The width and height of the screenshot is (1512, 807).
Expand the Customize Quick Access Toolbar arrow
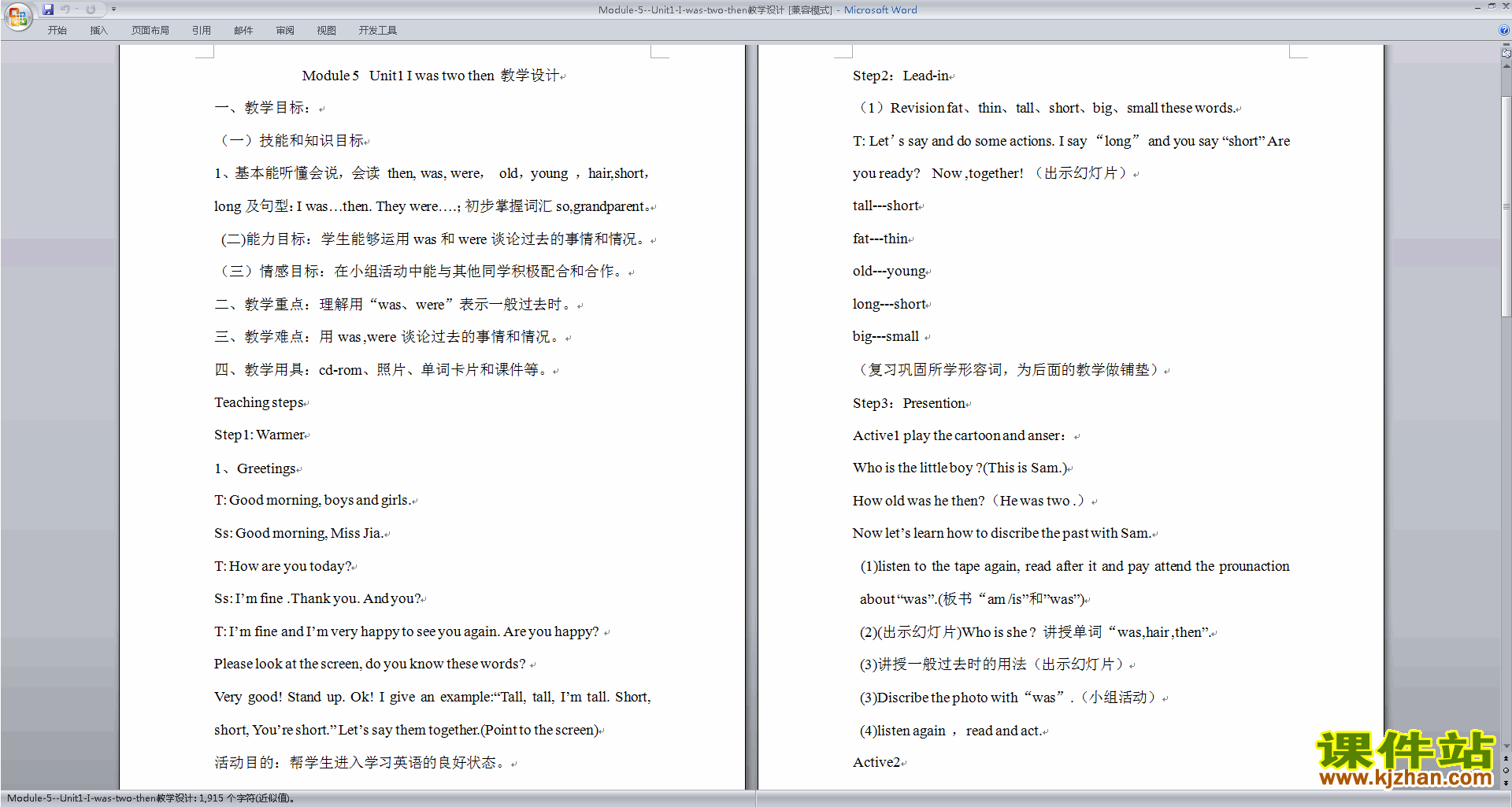pyautogui.click(x=113, y=9)
